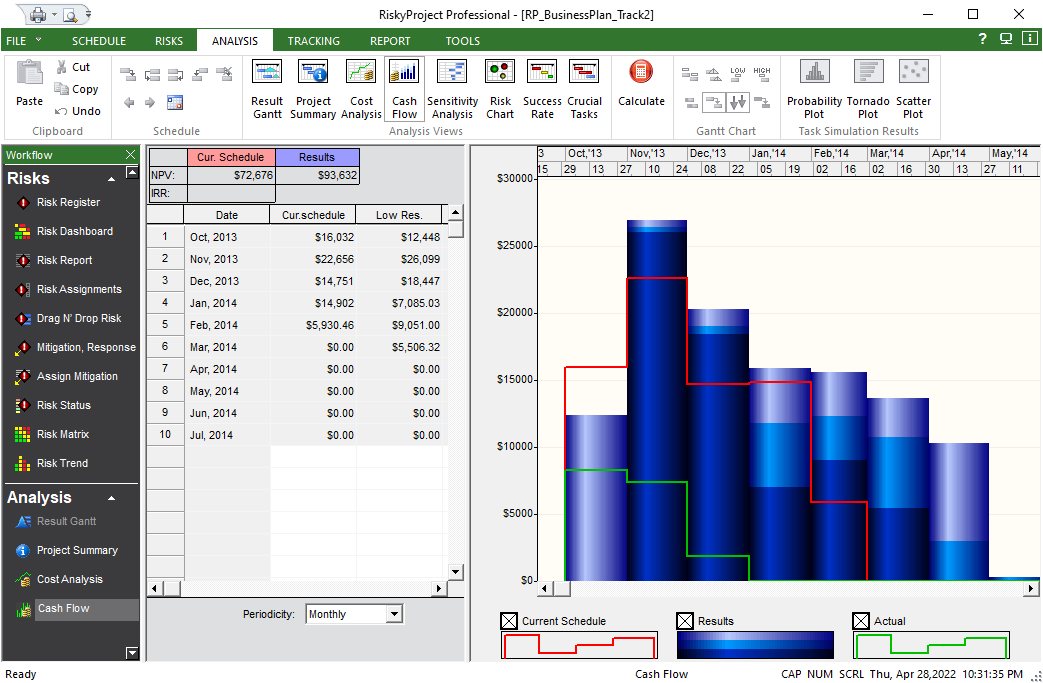Toggle the Current Schedule chart checkbox

(x=509, y=621)
